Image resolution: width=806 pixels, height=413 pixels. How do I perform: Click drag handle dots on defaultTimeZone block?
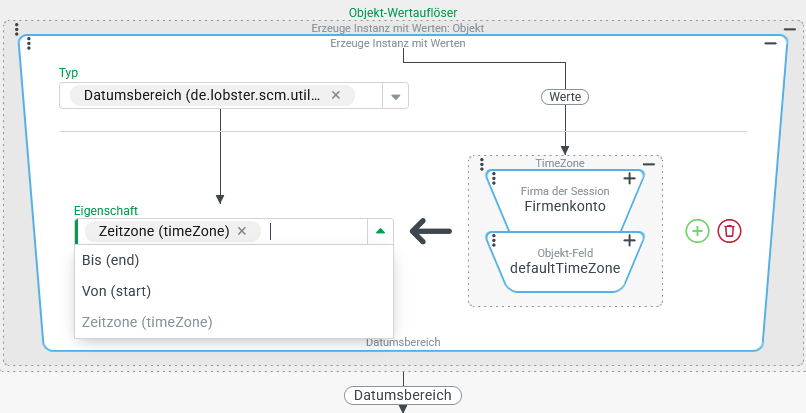(494, 241)
